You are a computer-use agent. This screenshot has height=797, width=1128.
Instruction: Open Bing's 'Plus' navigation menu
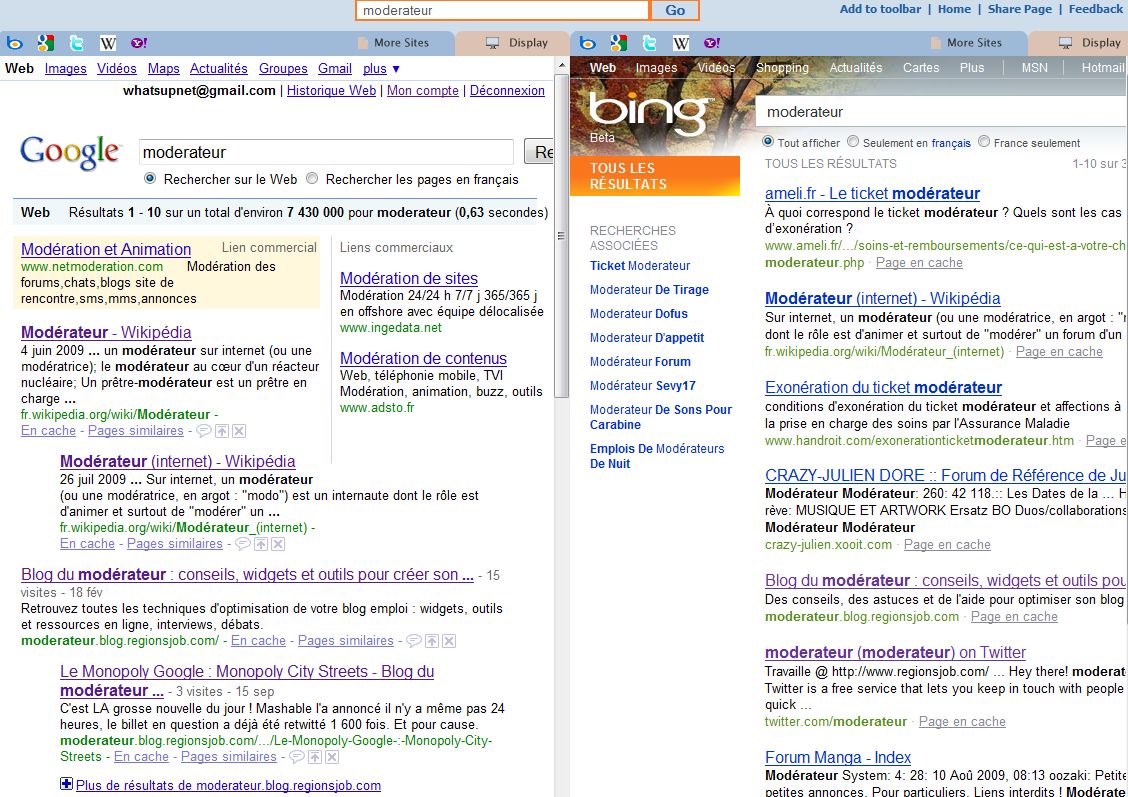[972, 68]
